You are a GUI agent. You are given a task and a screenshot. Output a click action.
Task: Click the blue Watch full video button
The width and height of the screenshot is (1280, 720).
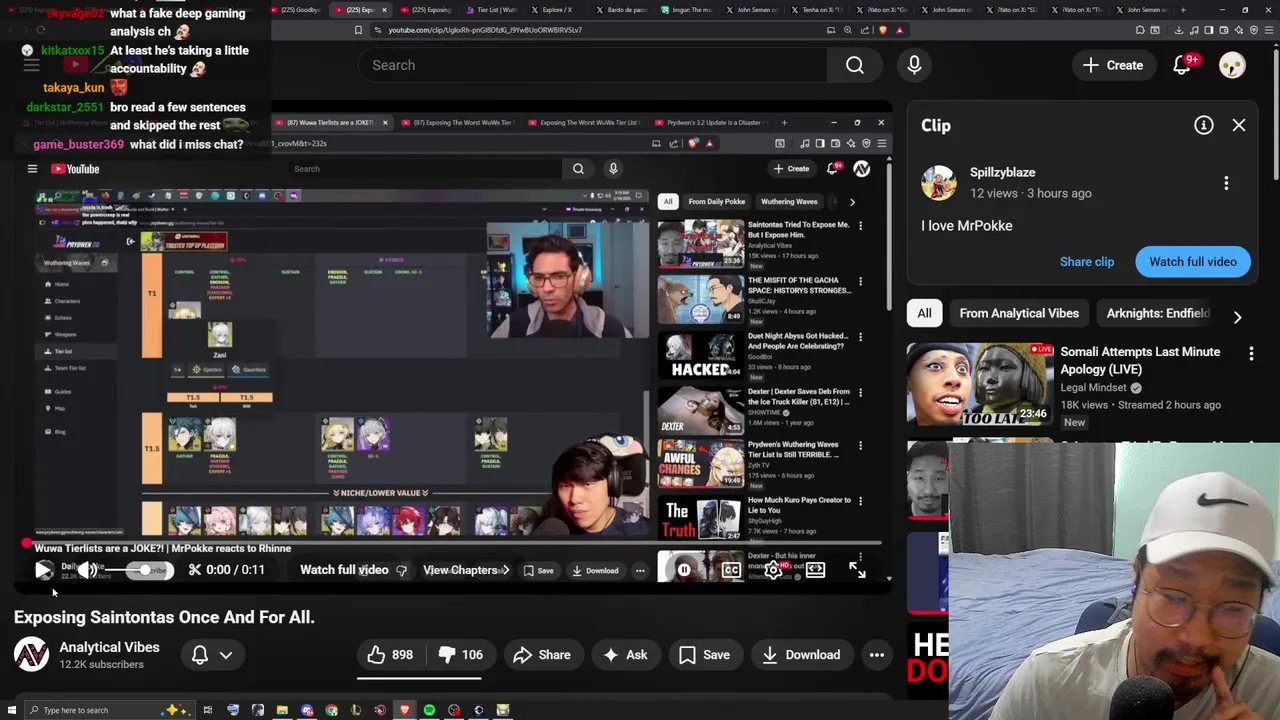click(1193, 262)
